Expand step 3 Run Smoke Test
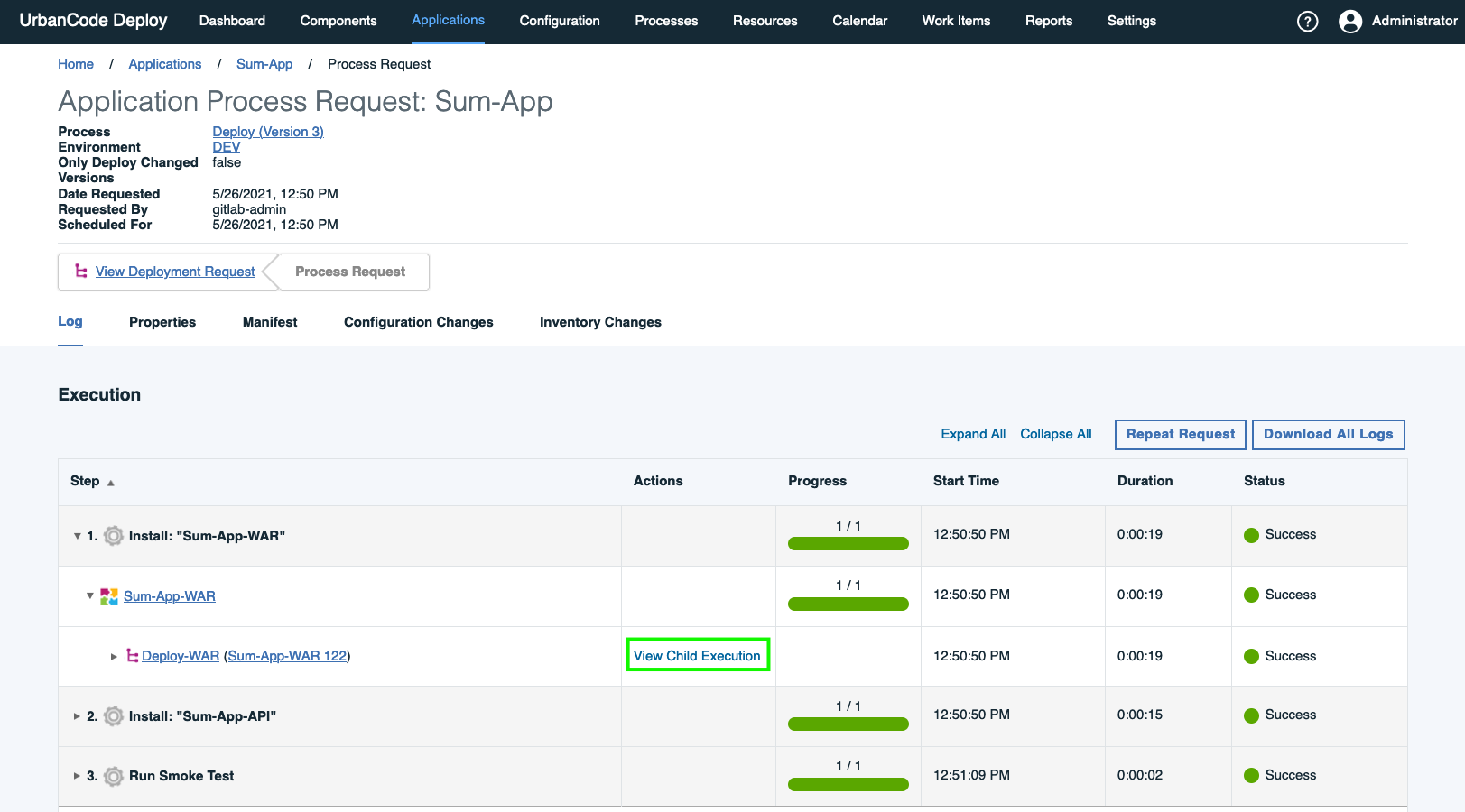 78,775
